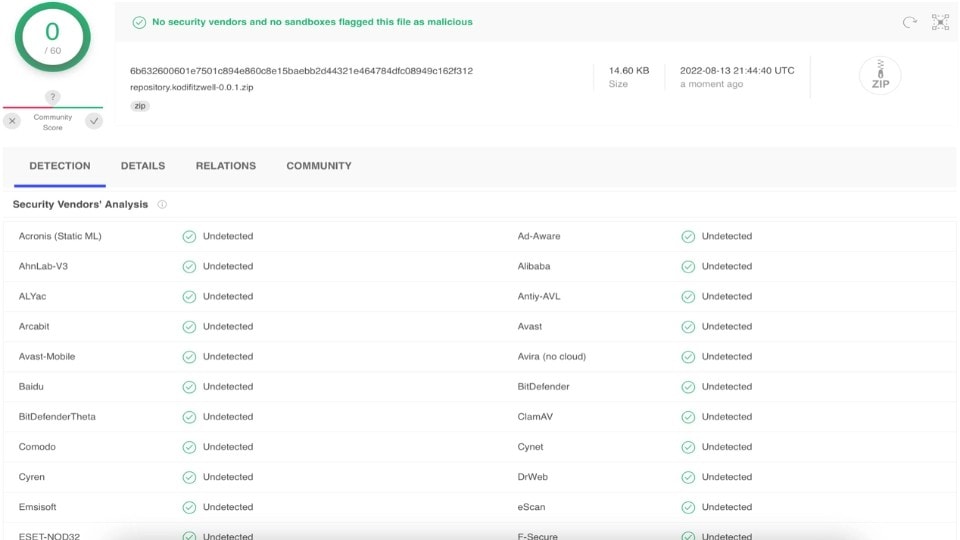Click the Acronis Undetected check icon
The image size is (960, 540).
click(188, 237)
